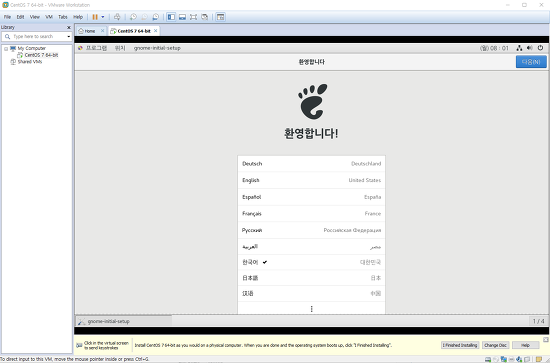550x363 pixels.
Task: Open the GNOME network status icon
Action: (519, 48)
